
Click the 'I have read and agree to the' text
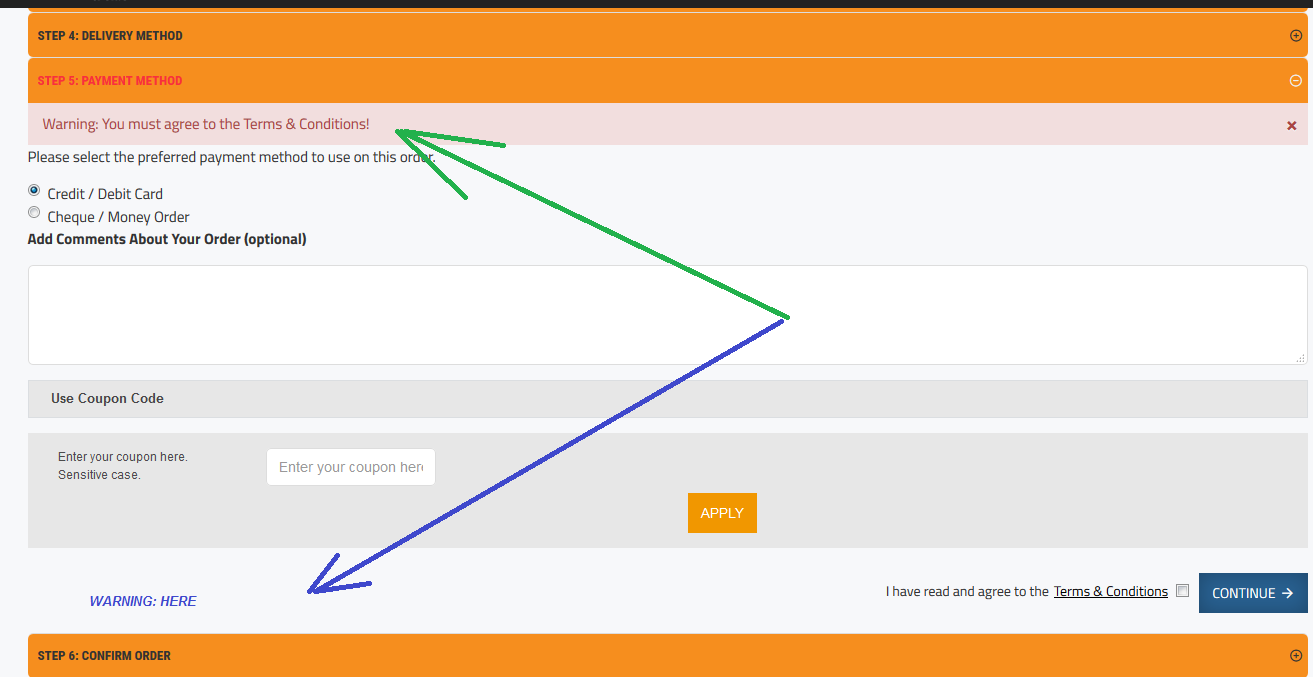[x=967, y=591]
